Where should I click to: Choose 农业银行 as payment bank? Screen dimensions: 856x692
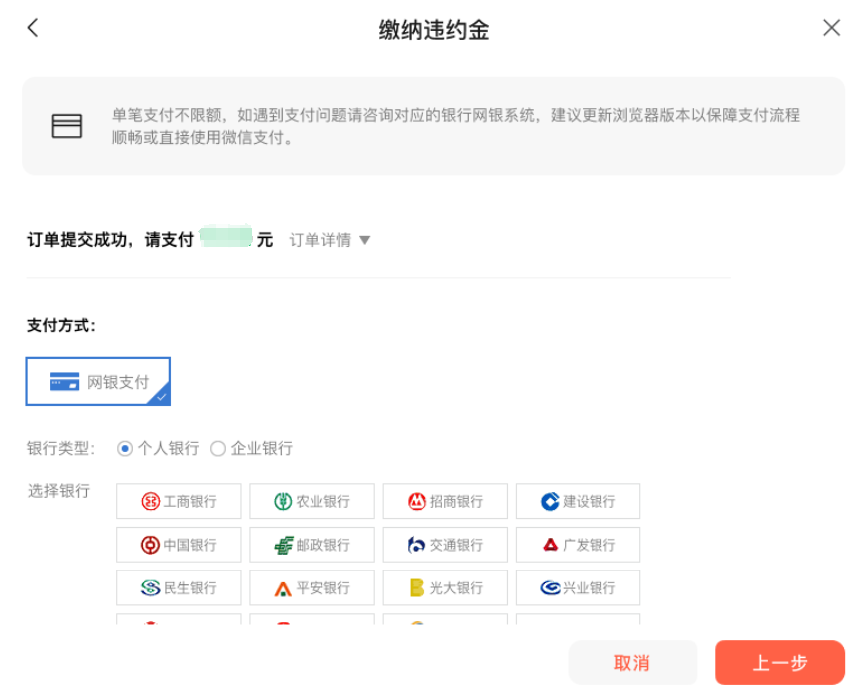tap(312, 502)
